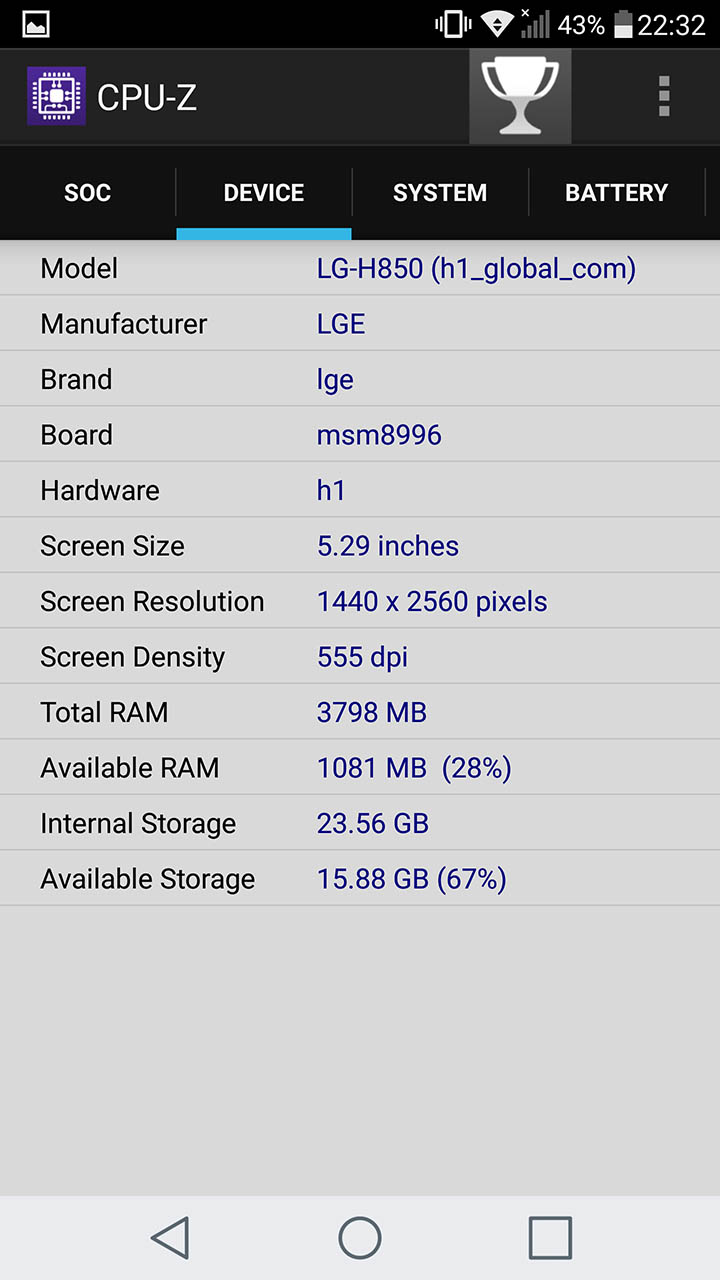This screenshot has width=720, height=1280.
Task: Open the BATTERY tab
Action: (x=616, y=193)
